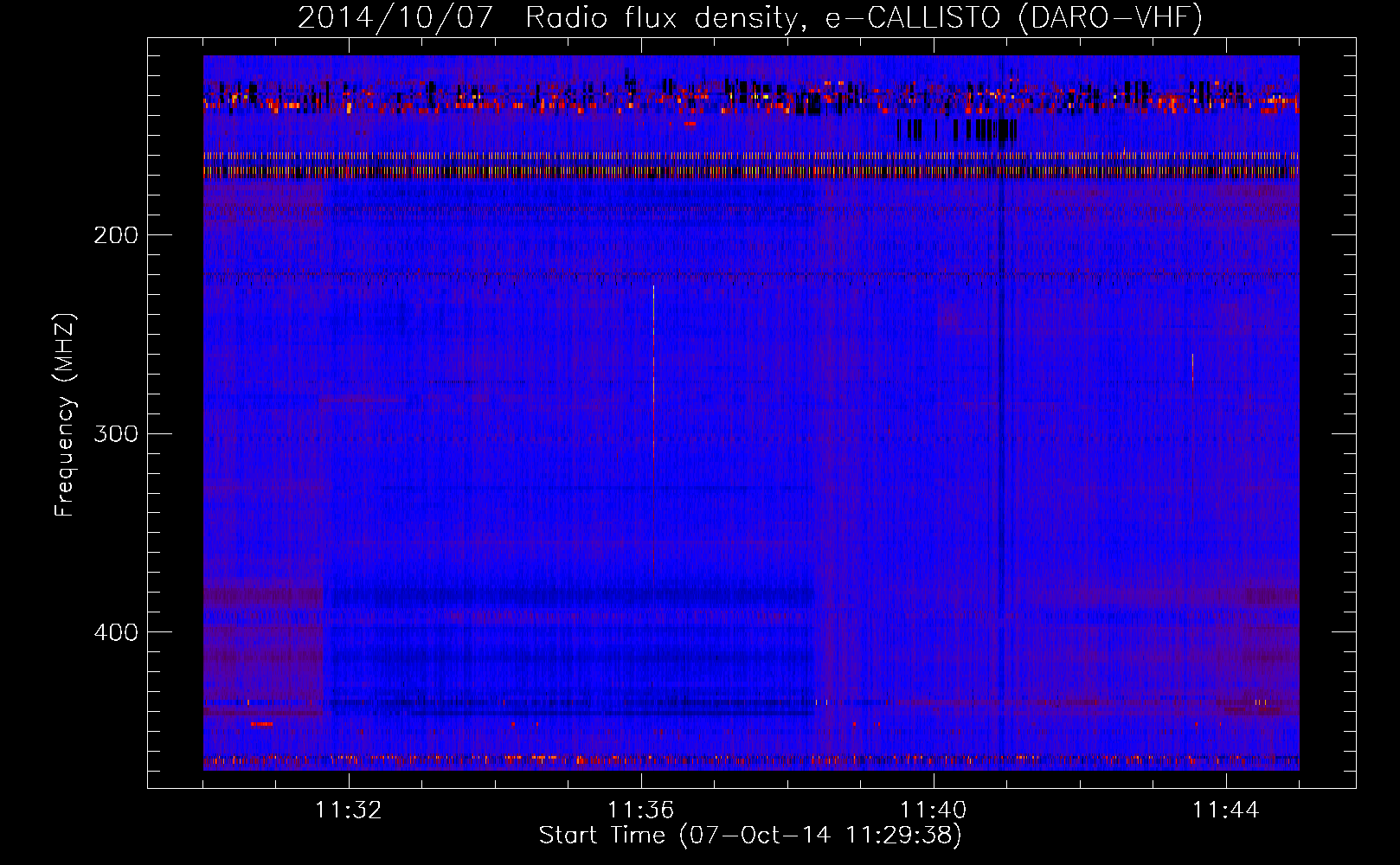The width and height of the screenshot is (1400, 865).
Task: Click the '200' frequency tick label
Action: click(116, 235)
